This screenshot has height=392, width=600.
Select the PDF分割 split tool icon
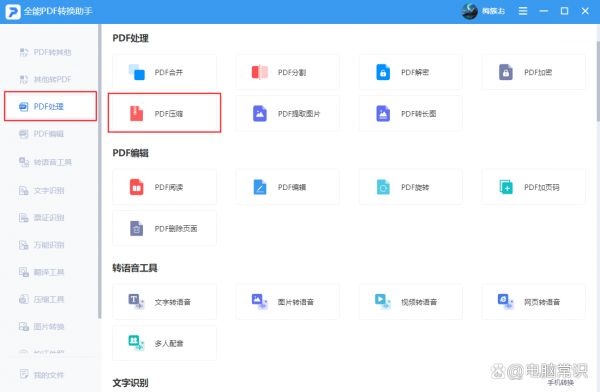tap(260, 72)
